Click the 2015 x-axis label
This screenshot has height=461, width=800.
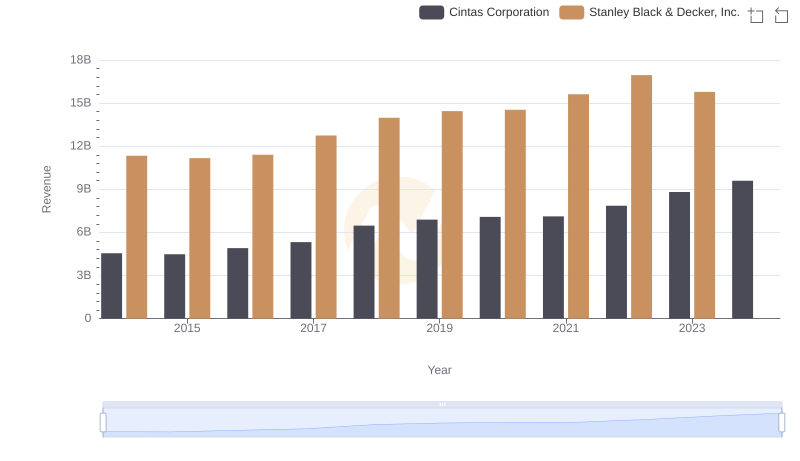(187, 328)
